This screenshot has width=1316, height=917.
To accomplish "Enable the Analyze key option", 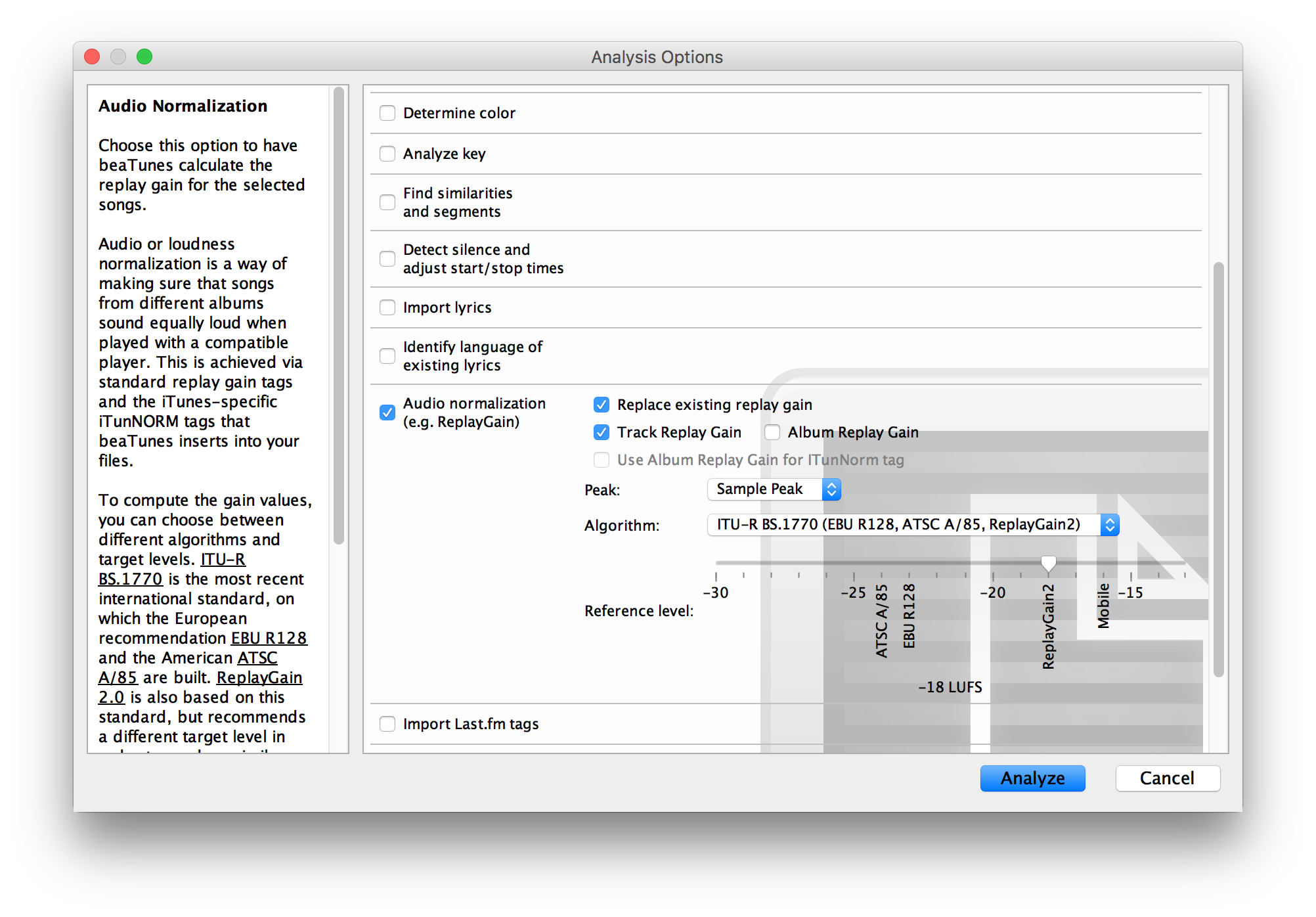I will [x=387, y=154].
